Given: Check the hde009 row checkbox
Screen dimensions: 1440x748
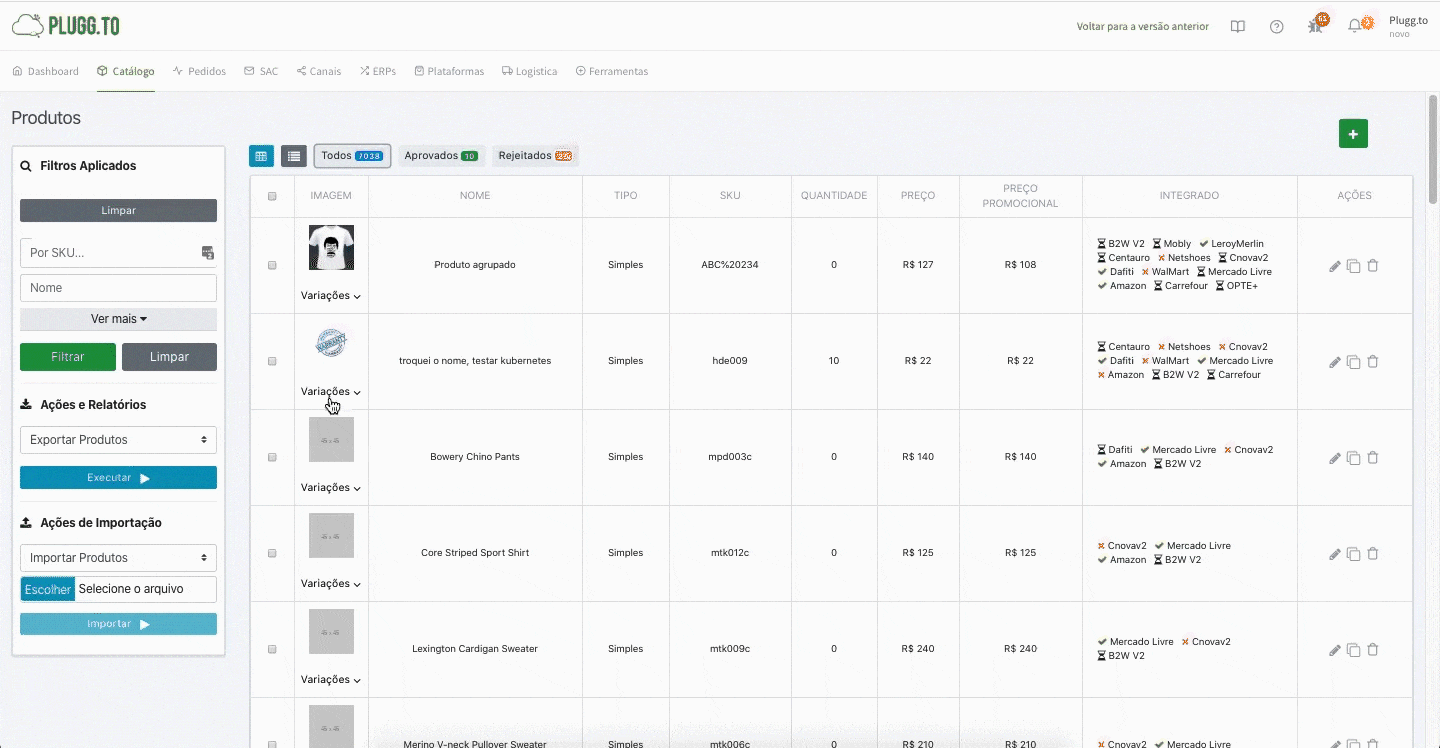Looking at the screenshot, I should (272, 361).
